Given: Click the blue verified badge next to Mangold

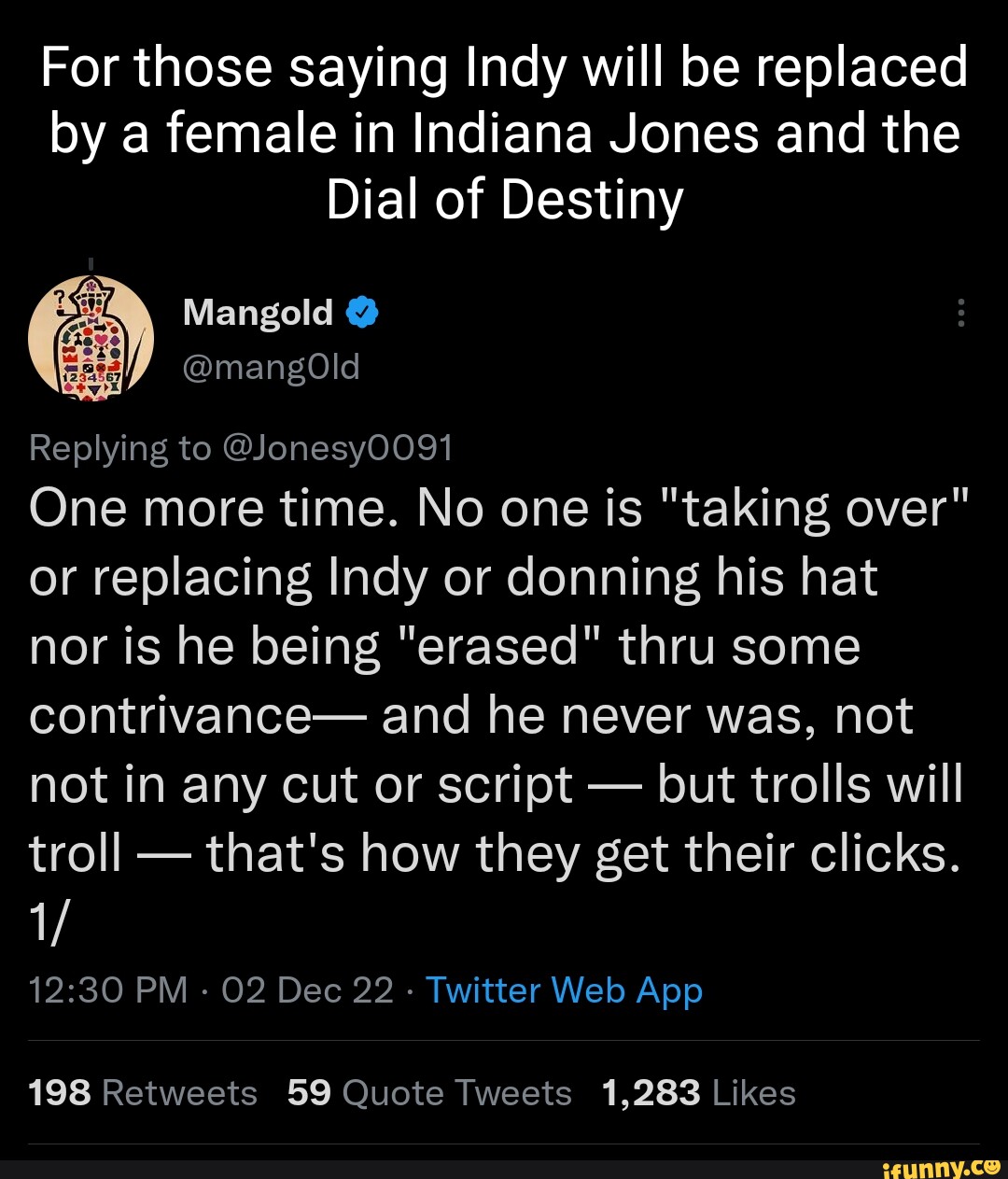Looking at the screenshot, I should [361, 312].
